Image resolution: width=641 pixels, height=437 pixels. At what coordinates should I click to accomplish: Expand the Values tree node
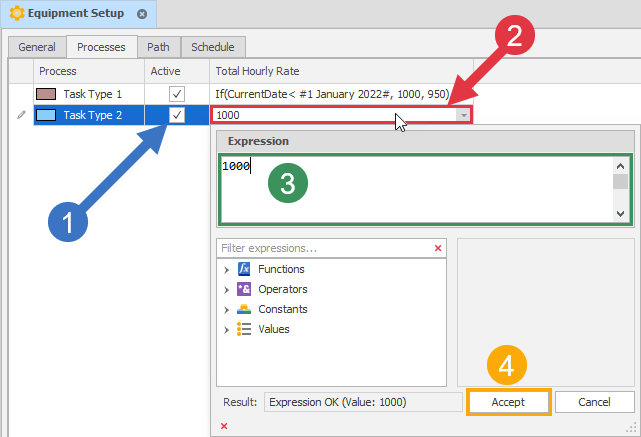(226, 330)
